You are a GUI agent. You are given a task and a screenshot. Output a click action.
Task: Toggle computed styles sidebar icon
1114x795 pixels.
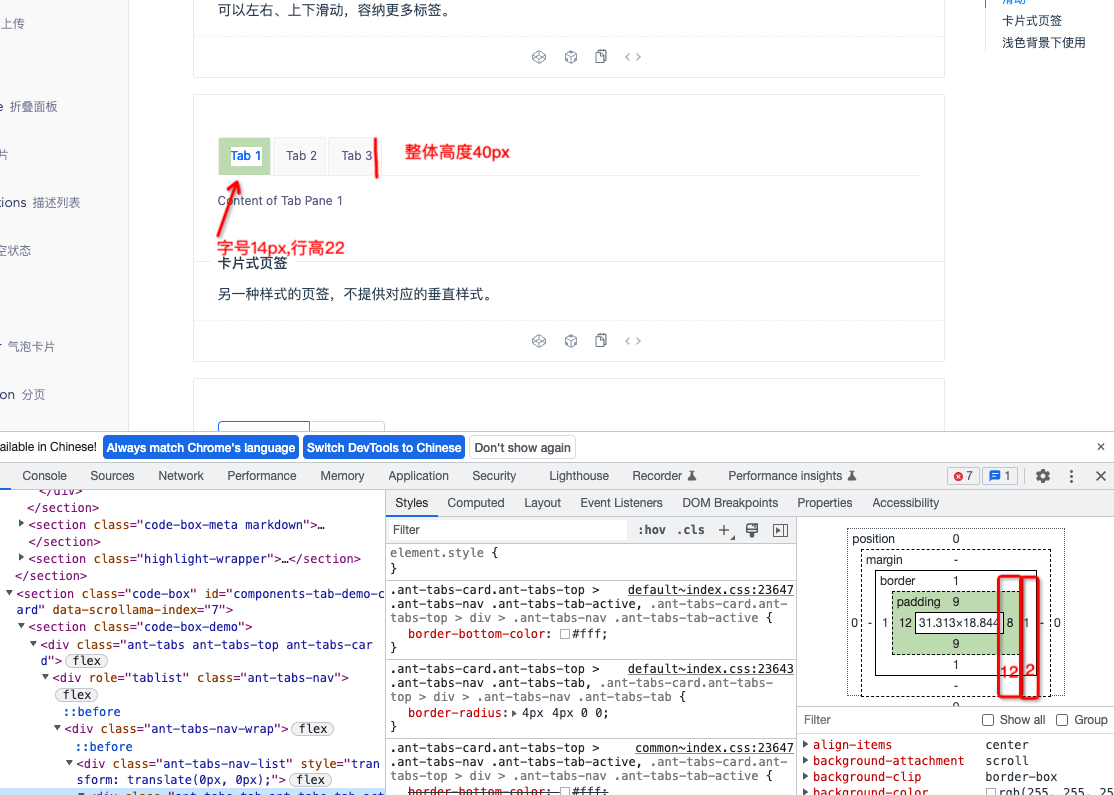coord(780,530)
